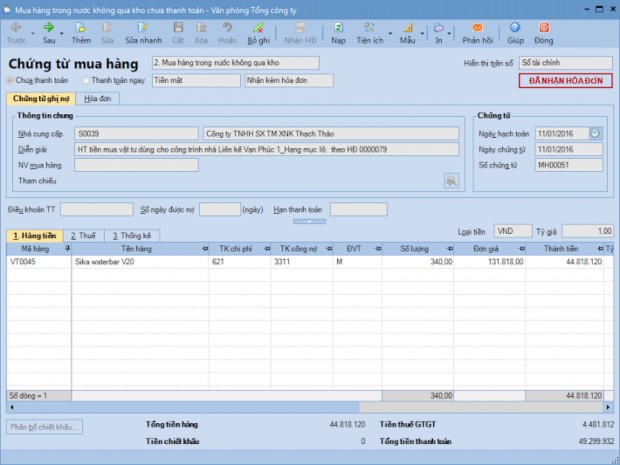Click the Nạp (reload) toolbar icon
This screenshot has width=620, height=465.
[338, 28]
